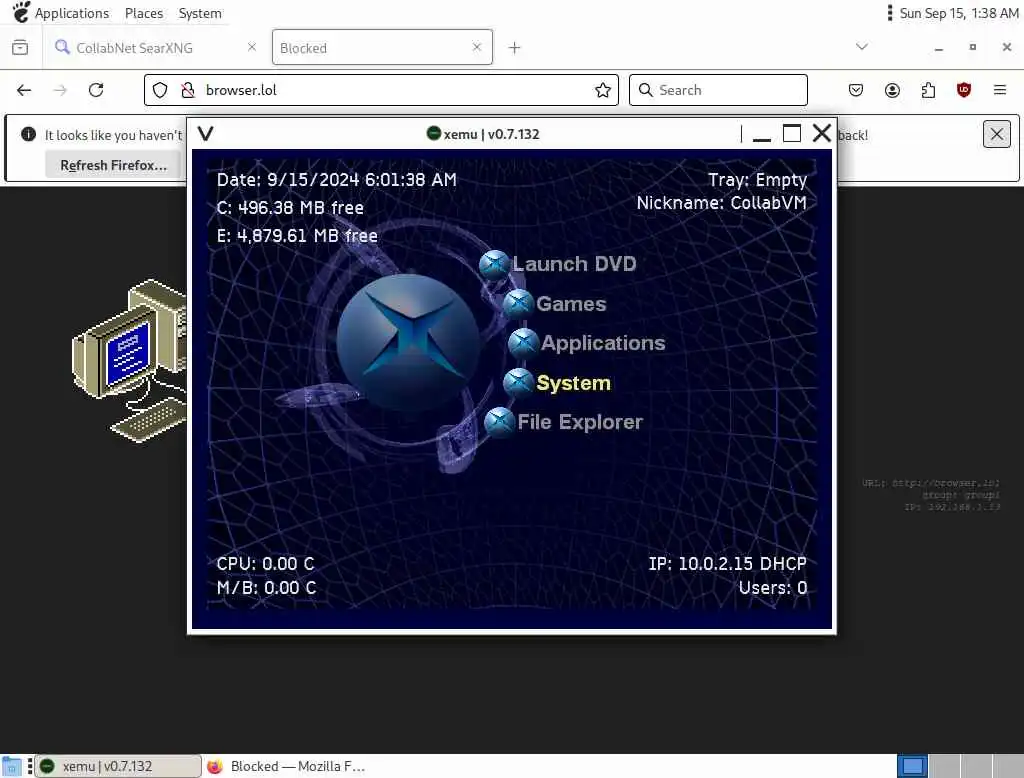Image resolution: width=1024 pixels, height=778 pixels.
Task: Switch to Blocked — Mozilla Firefox taskbar entry
Action: point(287,766)
